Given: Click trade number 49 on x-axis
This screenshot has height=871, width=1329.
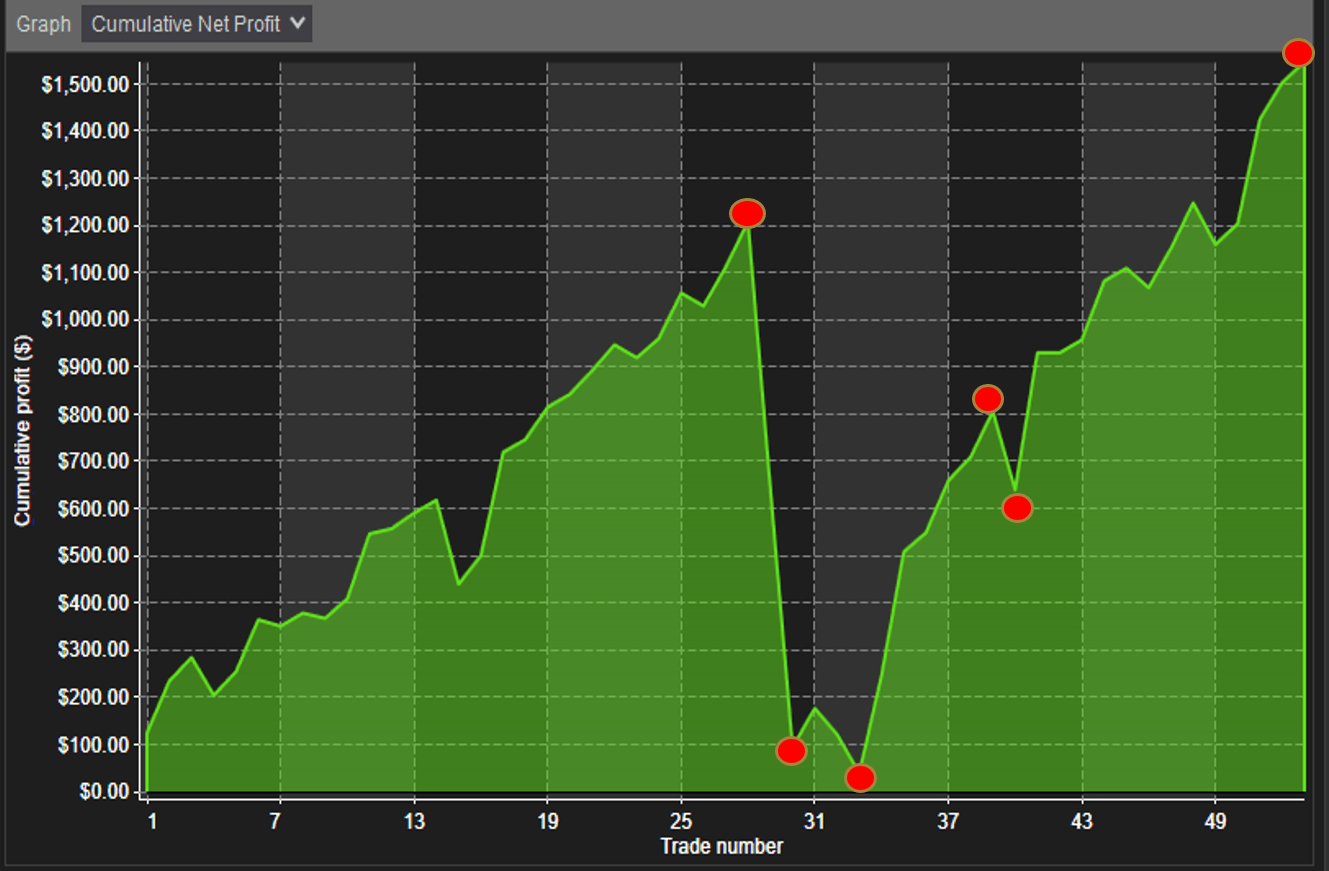Looking at the screenshot, I should coord(1215,822).
